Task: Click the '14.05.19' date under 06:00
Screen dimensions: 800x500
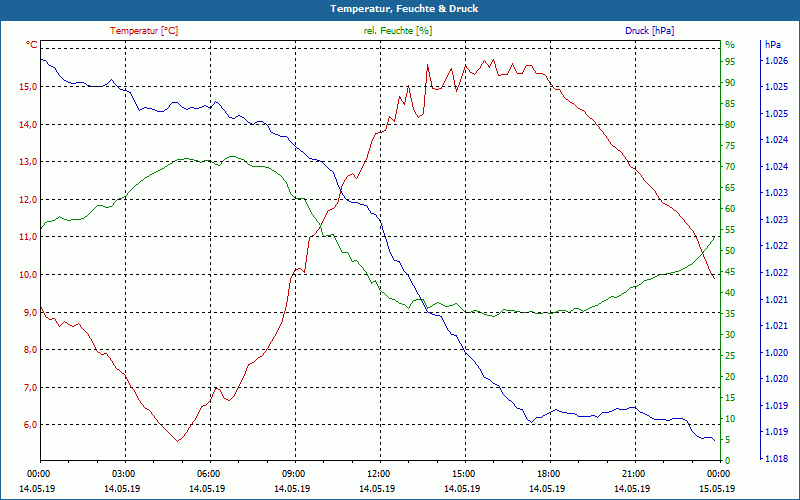Action: click(207, 488)
